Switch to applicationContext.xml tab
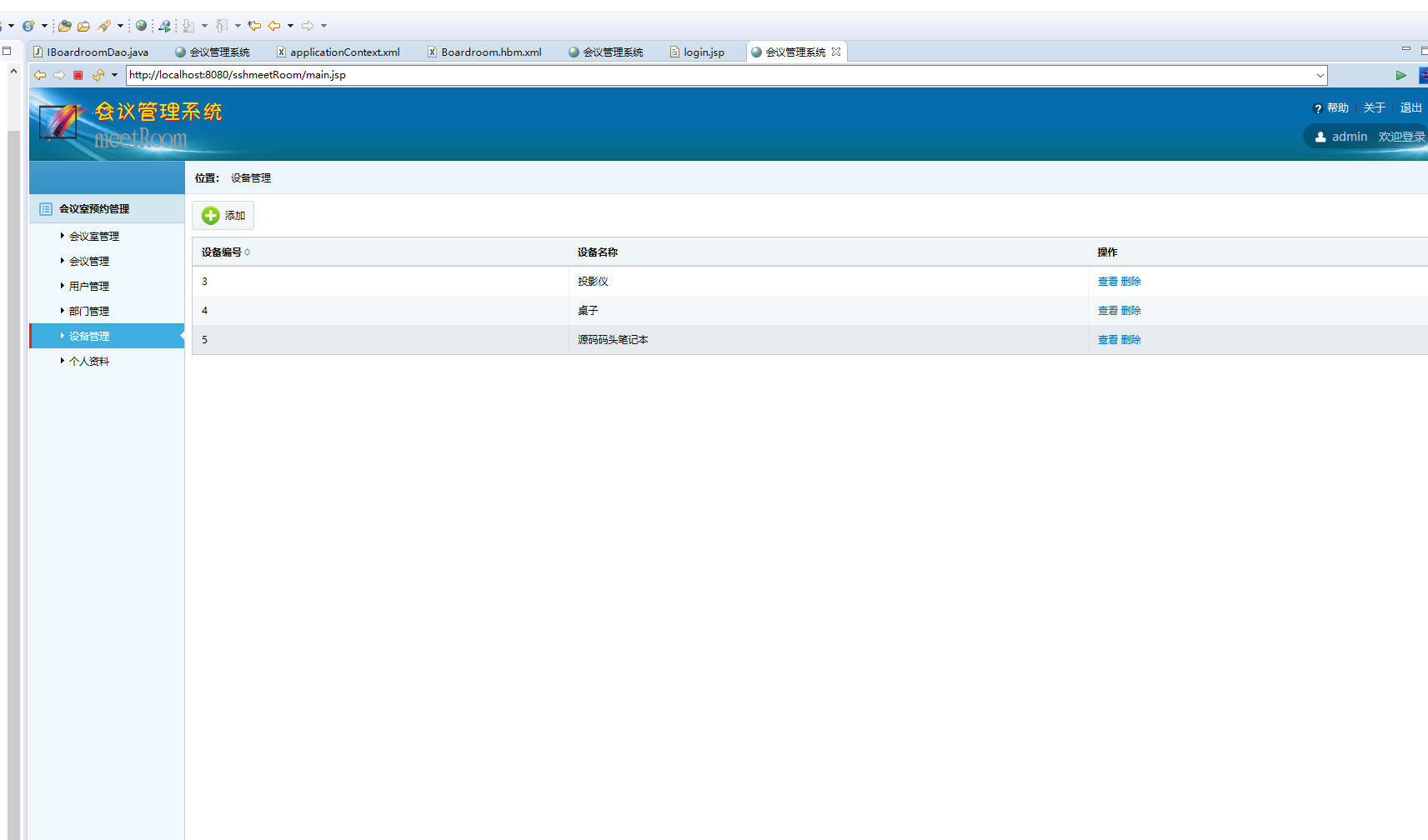 (x=344, y=52)
